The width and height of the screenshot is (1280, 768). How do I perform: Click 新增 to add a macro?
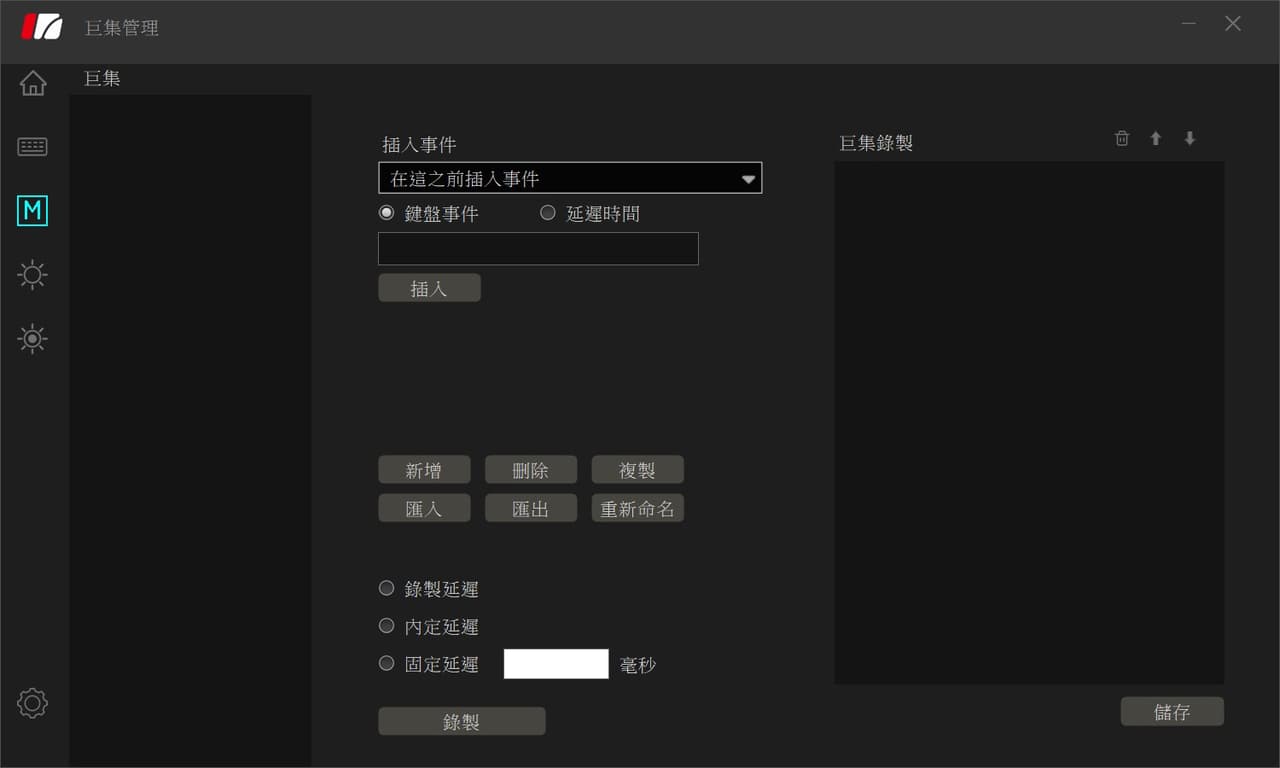[424, 470]
